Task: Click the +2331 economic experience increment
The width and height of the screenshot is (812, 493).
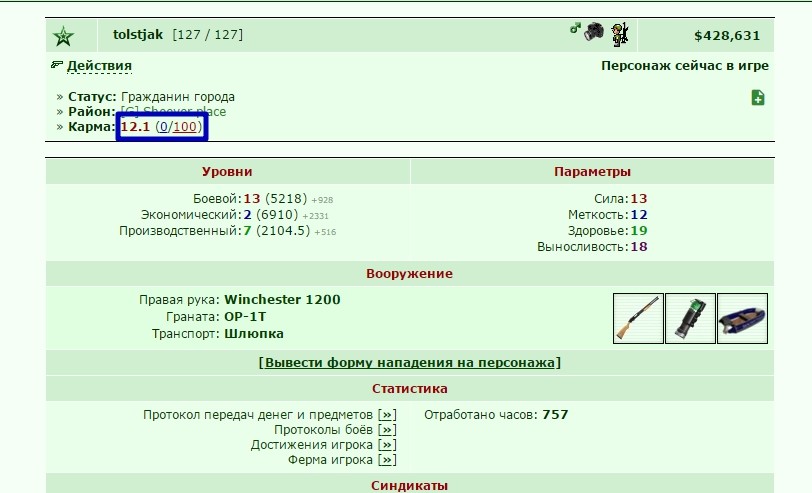Action: (315, 216)
